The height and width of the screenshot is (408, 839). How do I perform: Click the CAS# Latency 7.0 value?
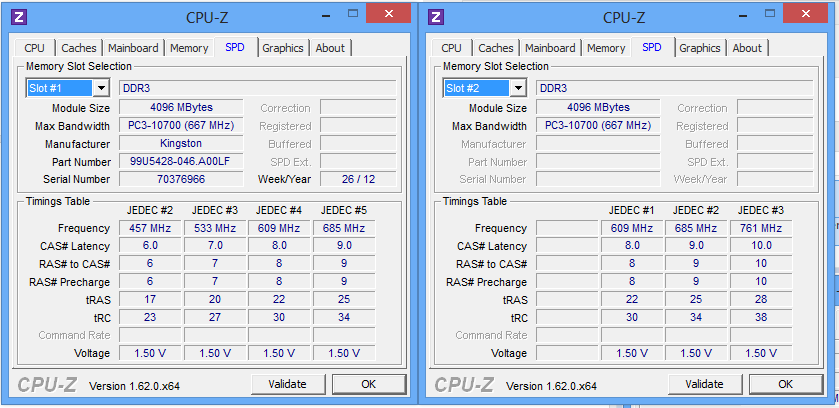[x=215, y=246]
